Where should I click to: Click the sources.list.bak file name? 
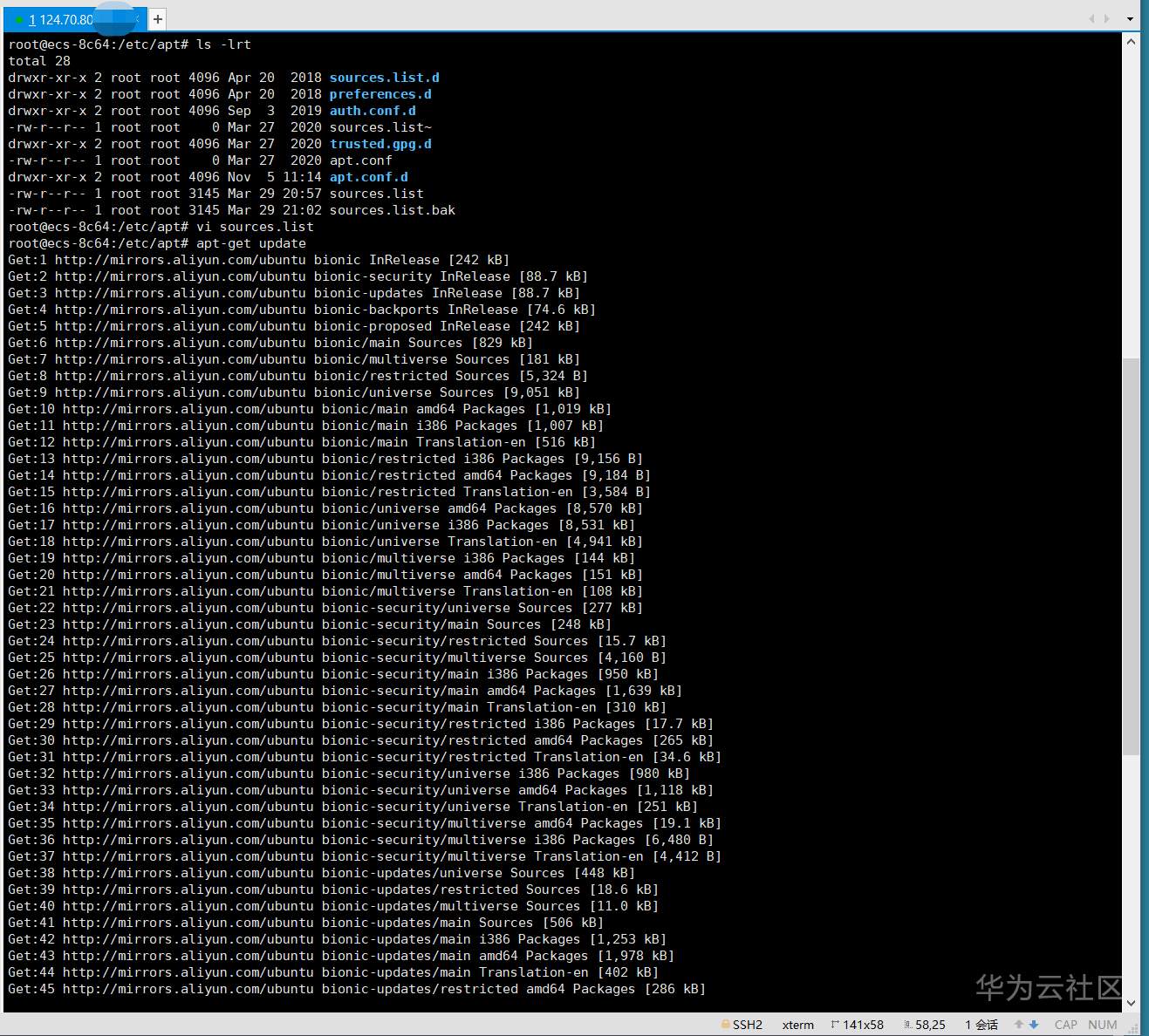click(x=393, y=210)
